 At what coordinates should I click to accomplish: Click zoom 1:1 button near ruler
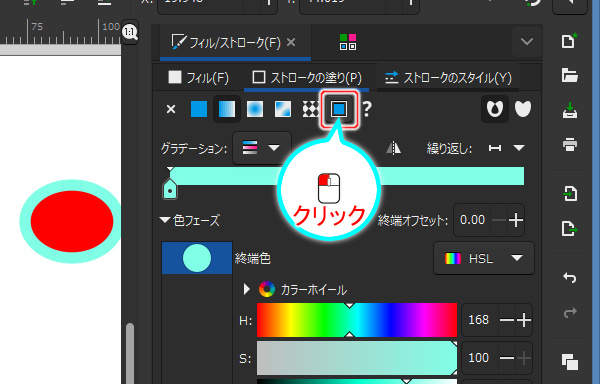click(130, 32)
